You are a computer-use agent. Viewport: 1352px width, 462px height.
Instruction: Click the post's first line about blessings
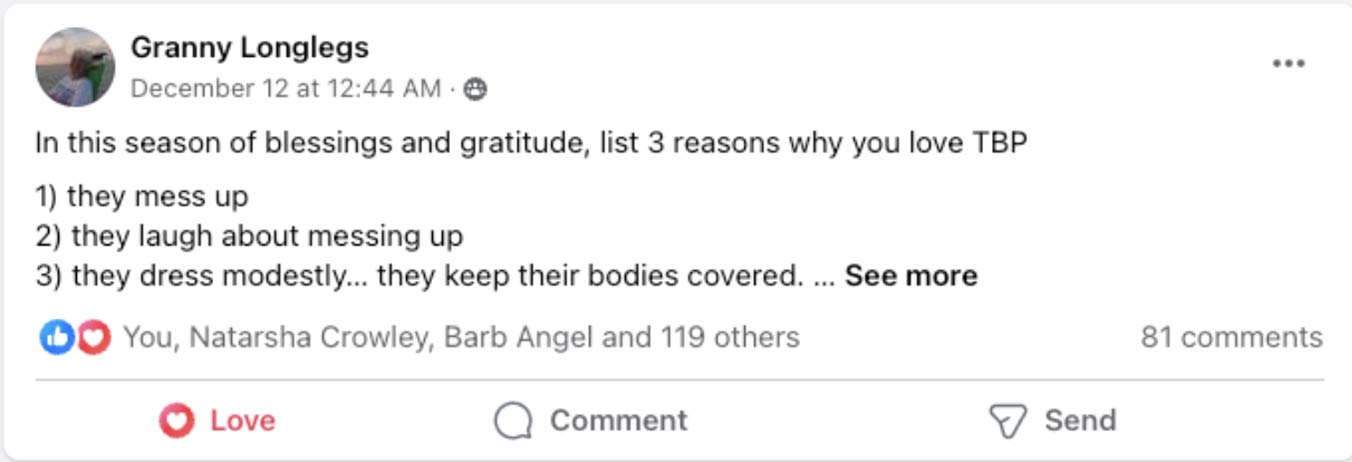click(531, 143)
